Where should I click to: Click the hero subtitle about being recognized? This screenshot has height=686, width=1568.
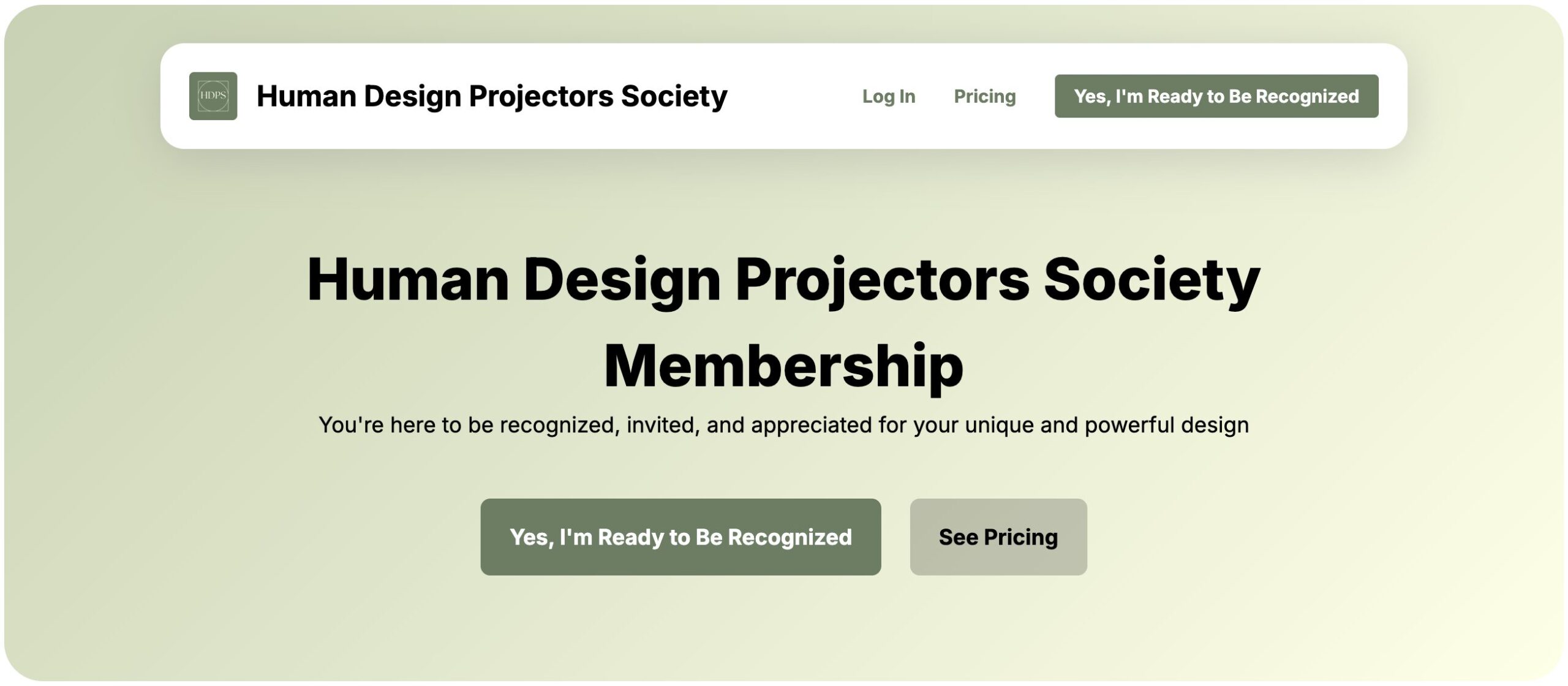tap(783, 424)
